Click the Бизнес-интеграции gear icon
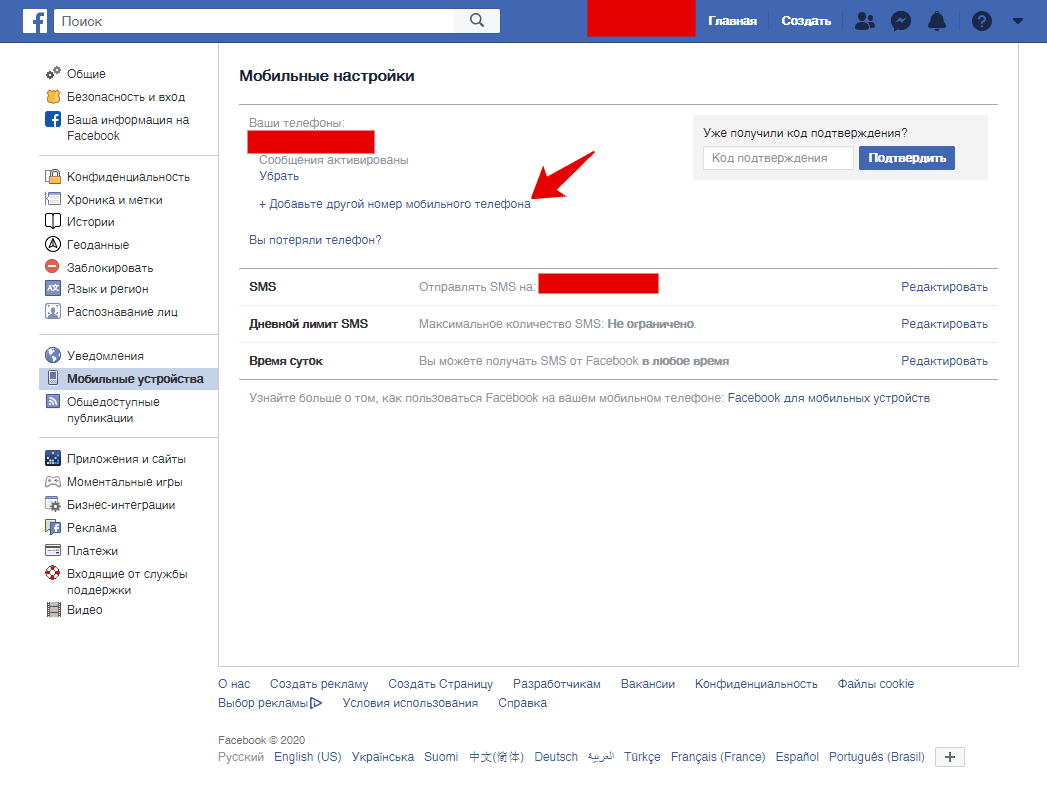This screenshot has width=1047, height=791. (53, 504)
